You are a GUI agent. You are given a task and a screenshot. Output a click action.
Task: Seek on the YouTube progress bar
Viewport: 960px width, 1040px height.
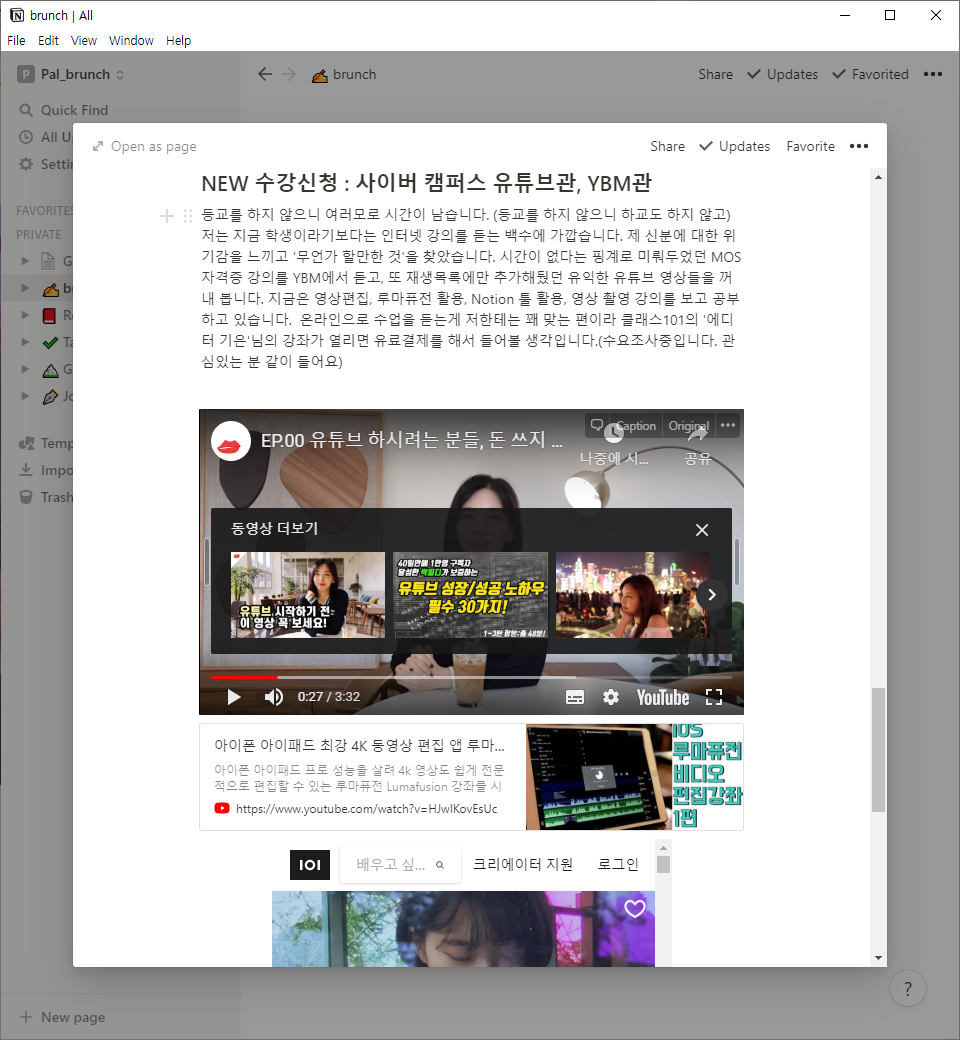471,677
